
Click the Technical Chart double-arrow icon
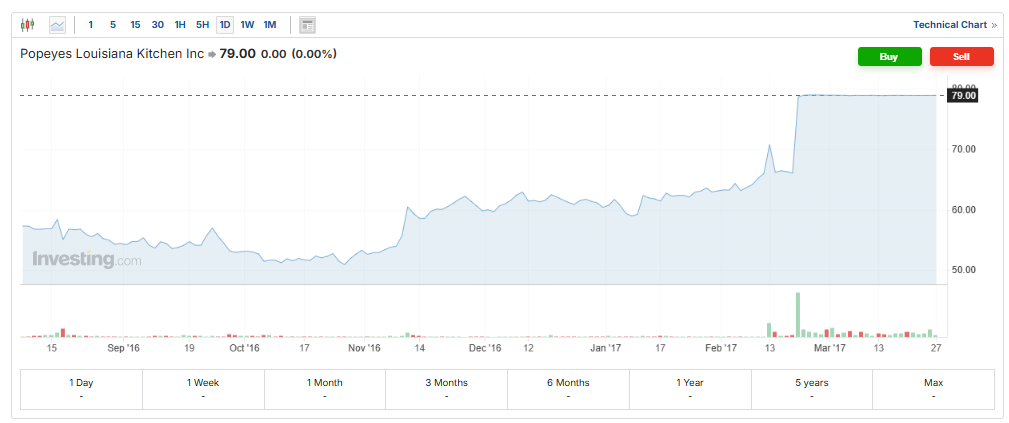click(x=994, y=25)
